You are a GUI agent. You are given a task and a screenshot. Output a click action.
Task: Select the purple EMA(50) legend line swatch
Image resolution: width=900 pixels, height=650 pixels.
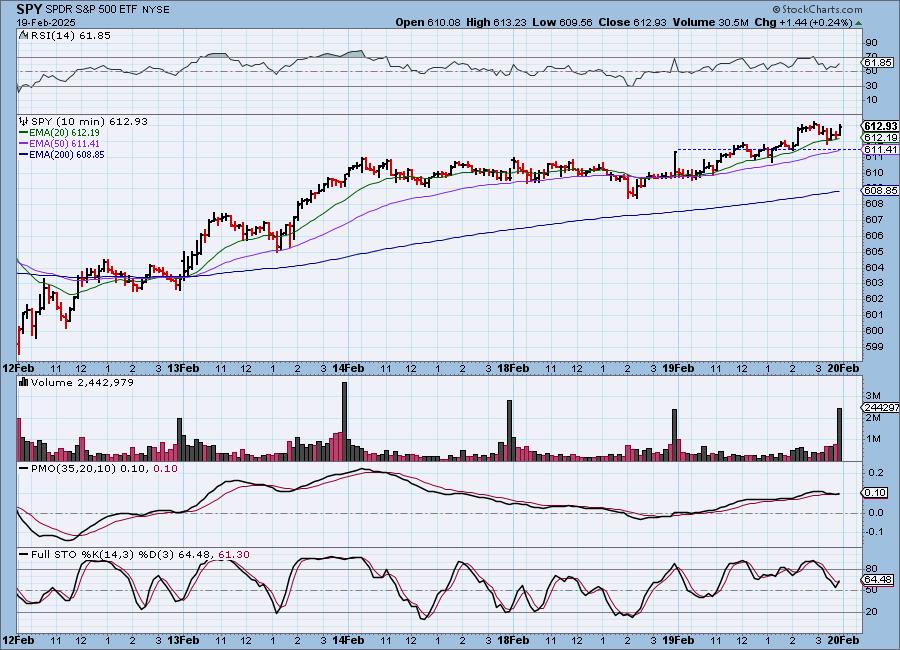[24, 144]
